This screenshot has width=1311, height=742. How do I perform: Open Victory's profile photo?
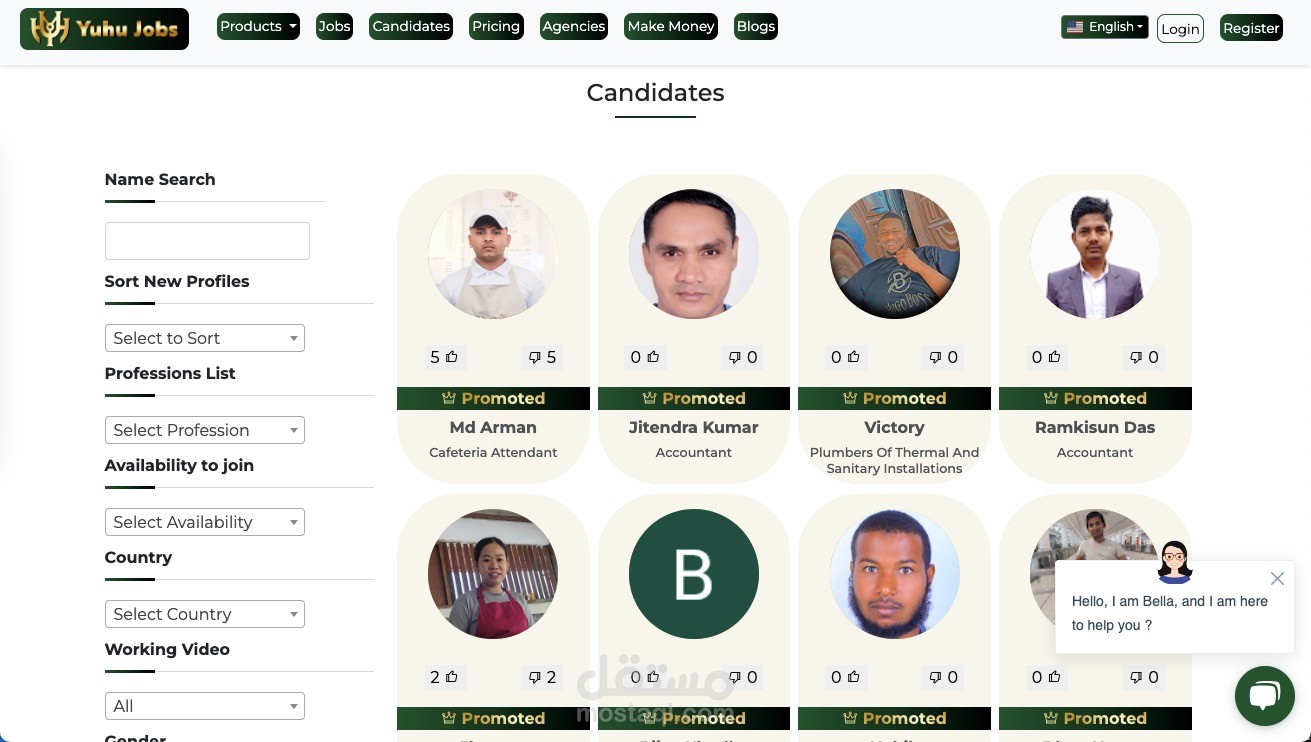click(x=894, y=254)
